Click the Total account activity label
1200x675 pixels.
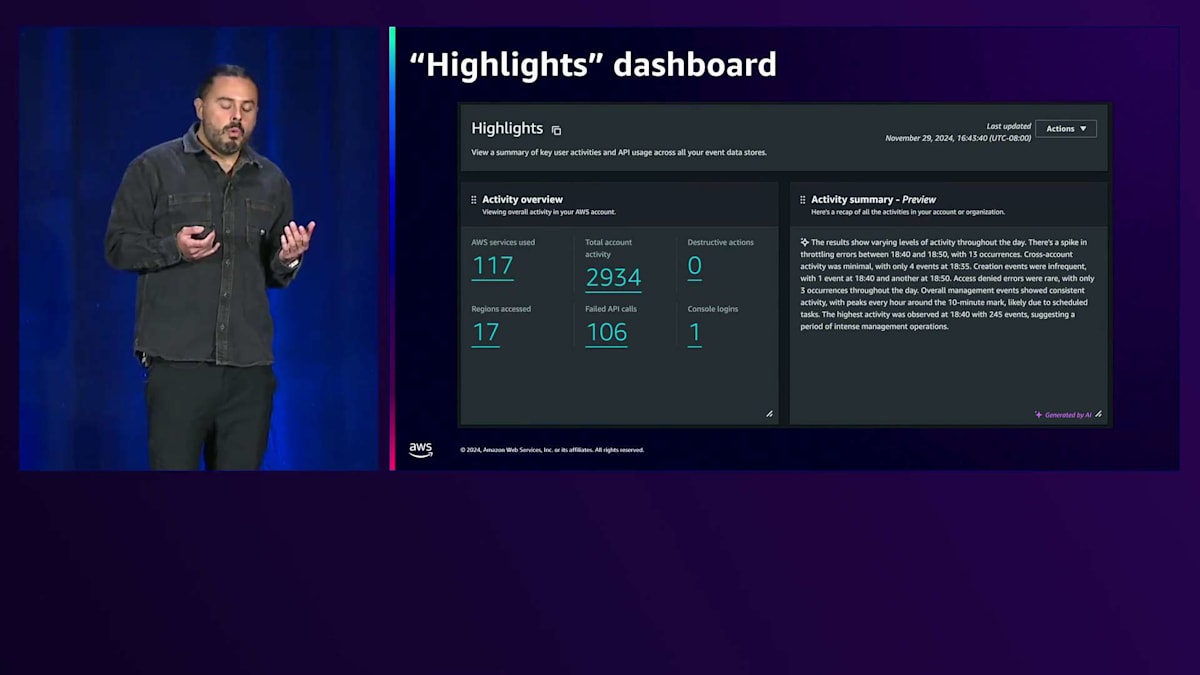click(609, 248)
